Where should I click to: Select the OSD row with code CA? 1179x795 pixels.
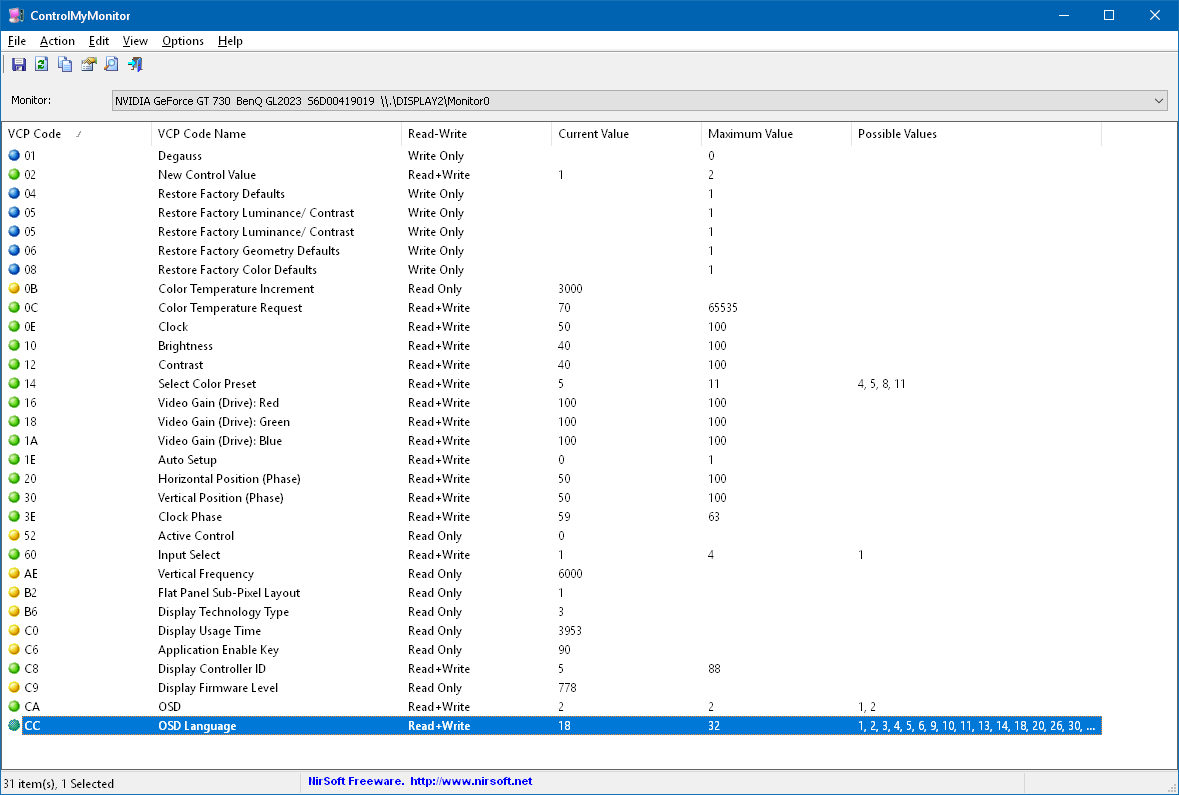coord(553,707)
